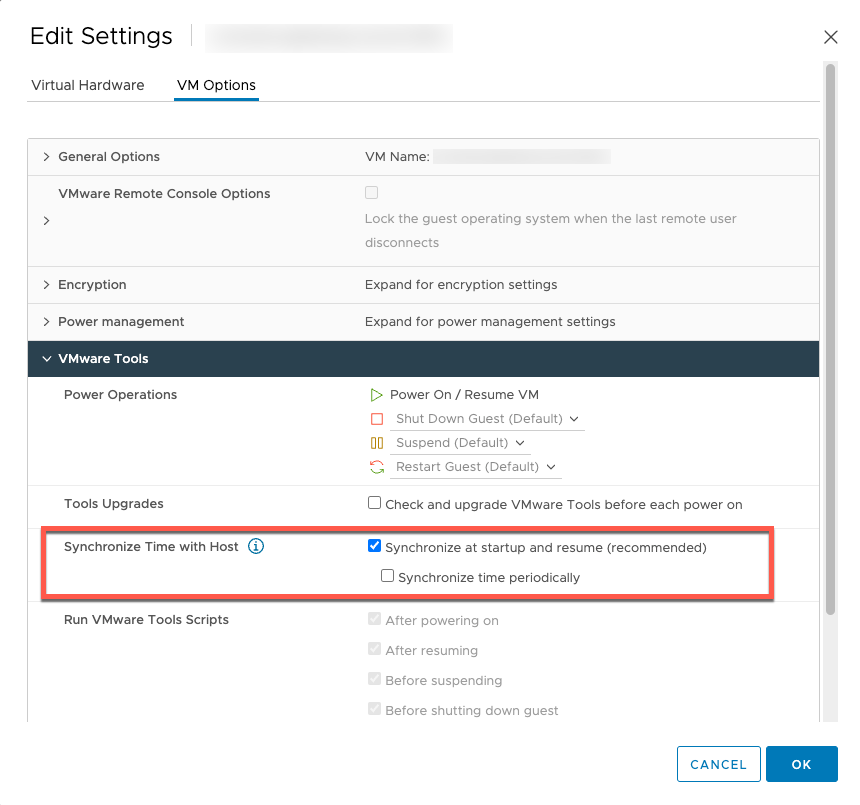Check the box to upgrade VMware Tools before power on
This screenshot has height=805, width=860.
point(374,502)
